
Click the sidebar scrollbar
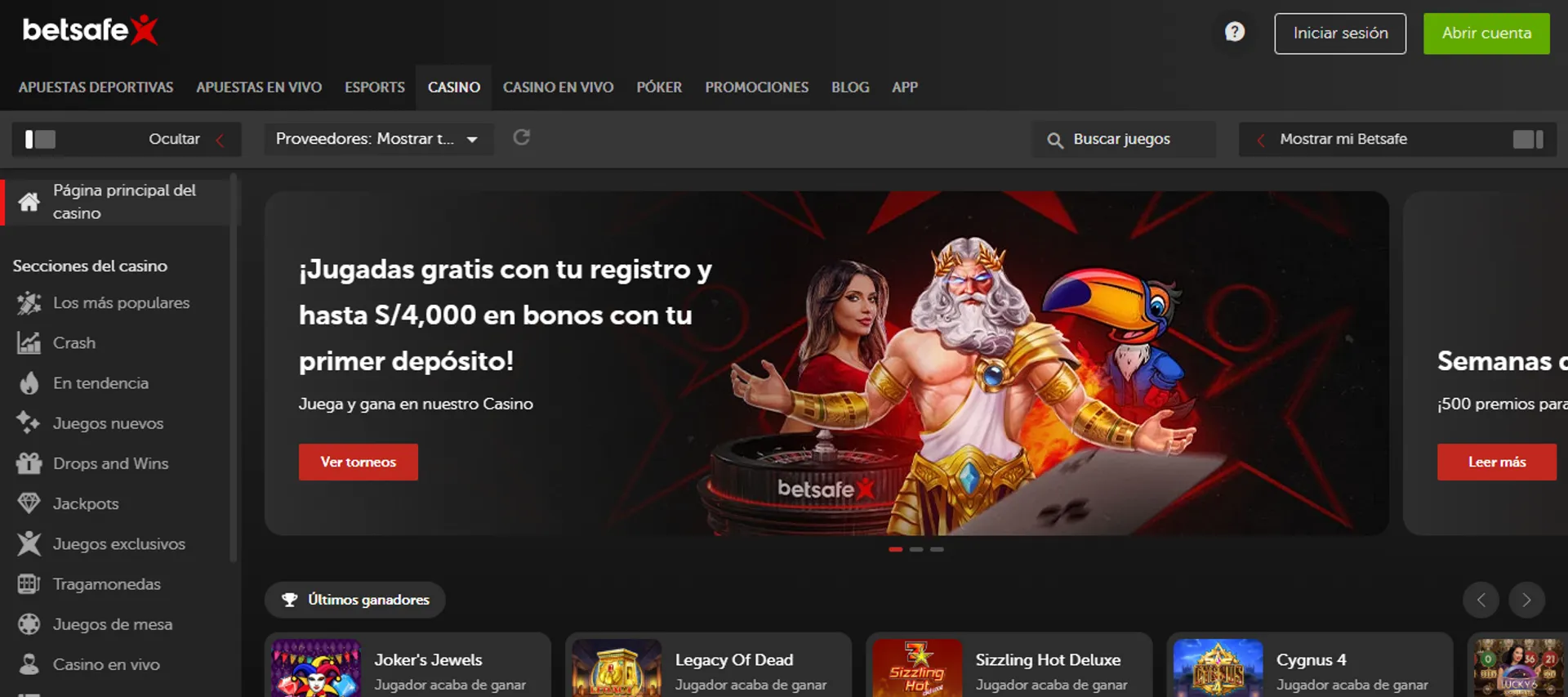(234, 368)
